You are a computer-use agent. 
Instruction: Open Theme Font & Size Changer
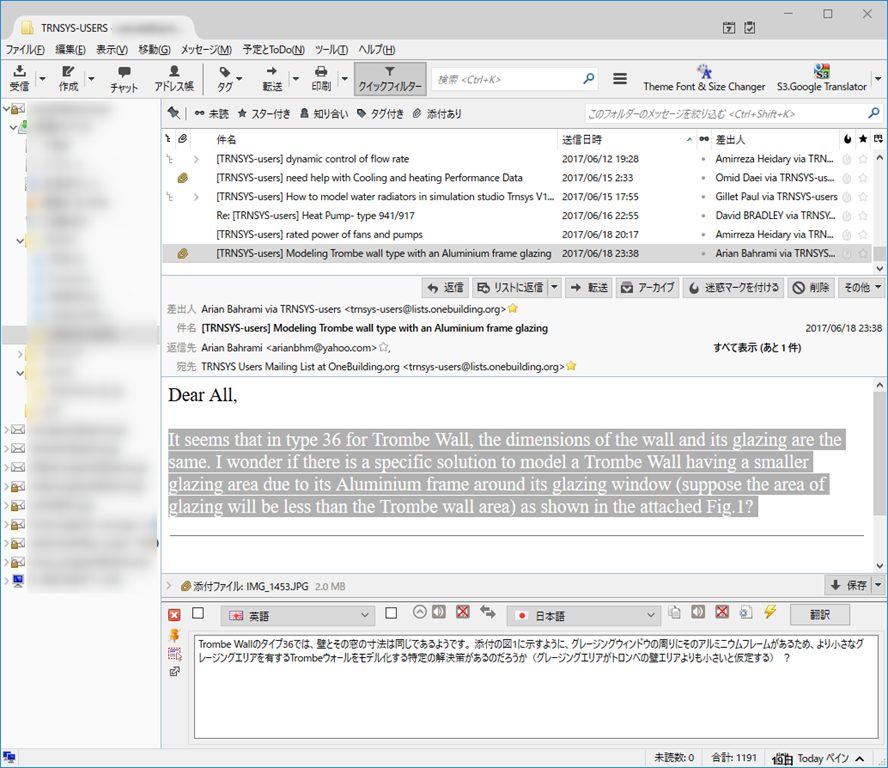[704, 78]
